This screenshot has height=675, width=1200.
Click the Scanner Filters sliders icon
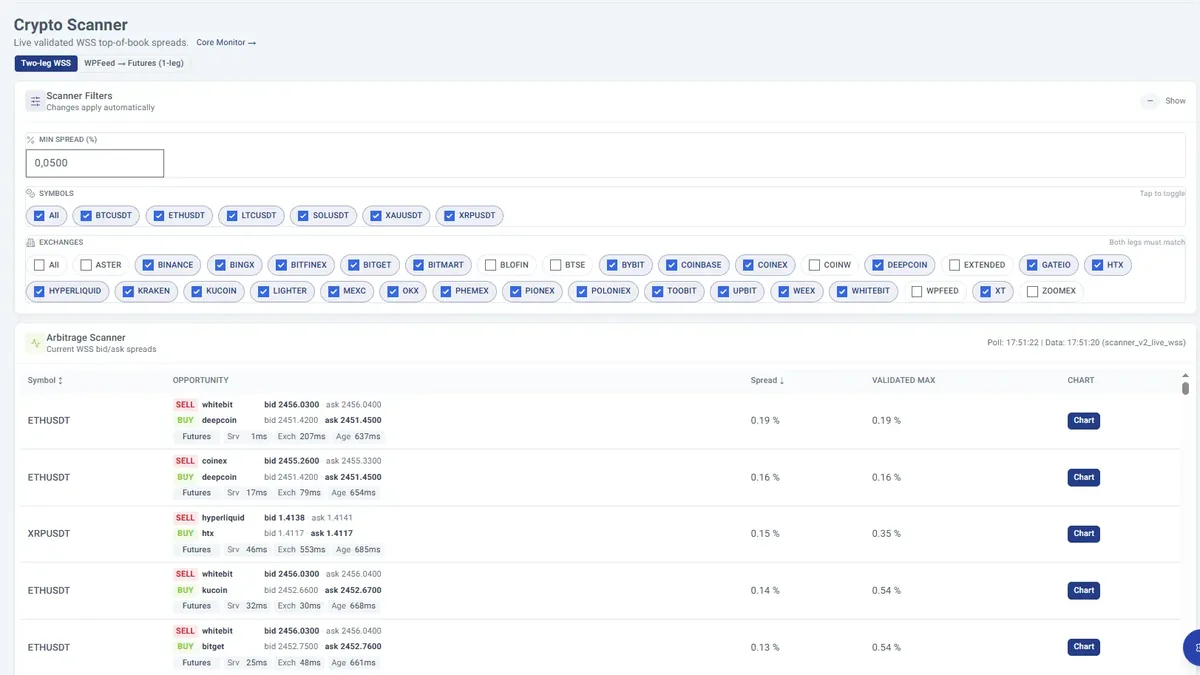tap(35, 101)
